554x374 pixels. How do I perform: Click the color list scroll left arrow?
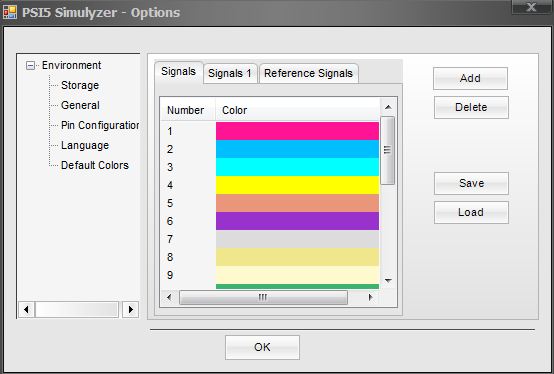tap(169, 297)
